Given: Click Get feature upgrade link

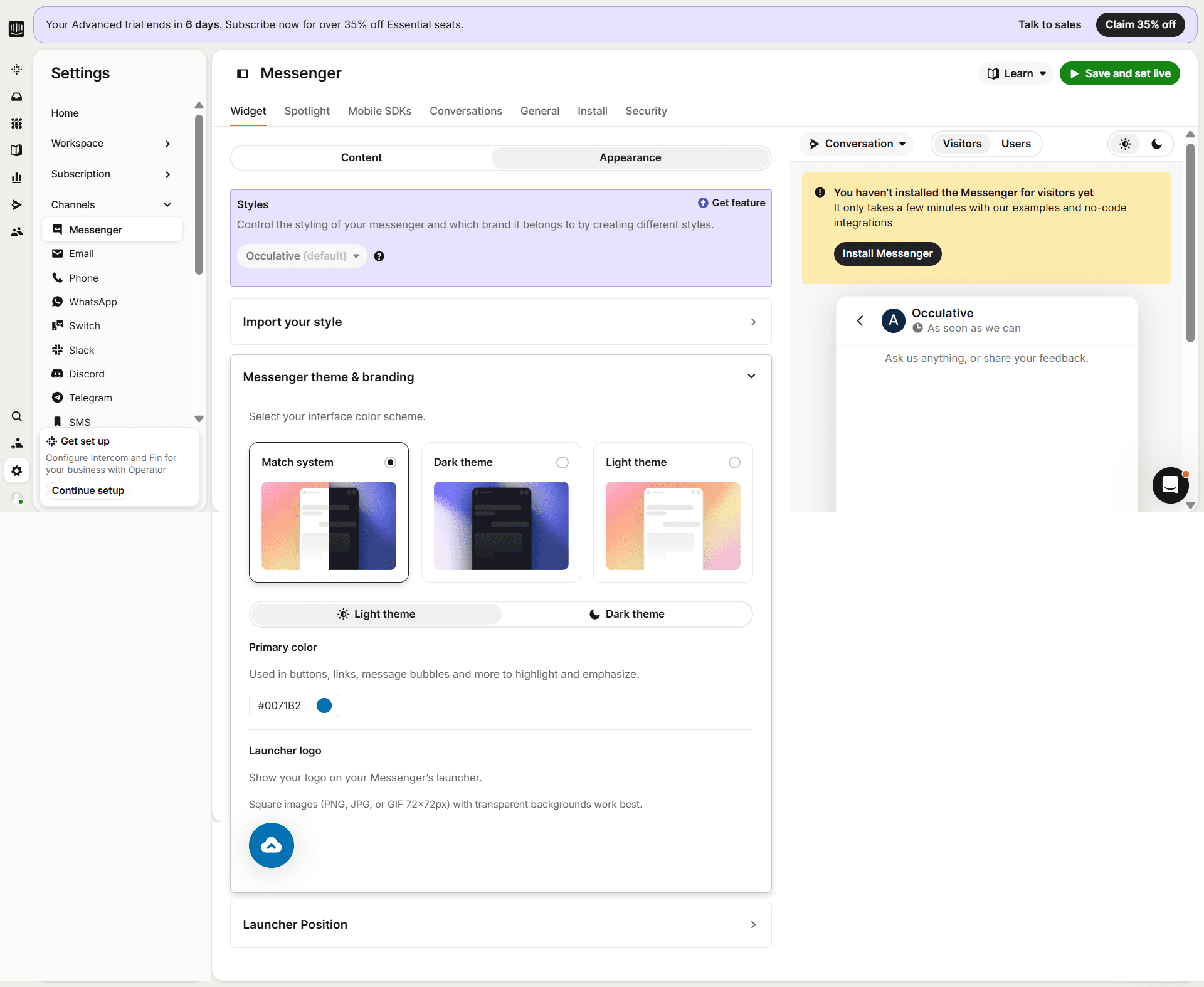Looking at the screenshot, I should pyautogui.click(x=731, y=203).
